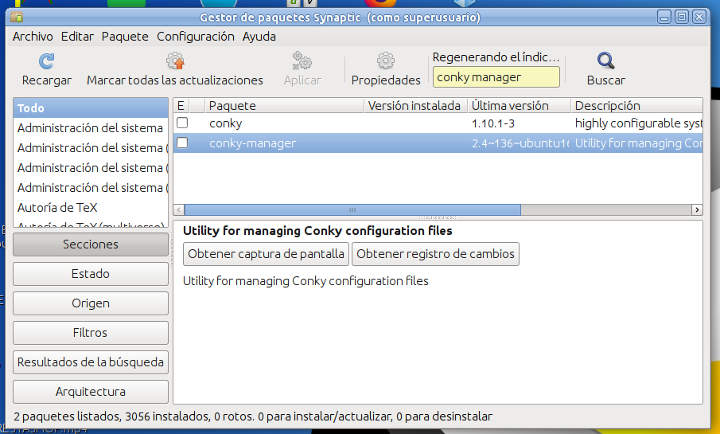
Task: Select first 'Administración del sistema' section
Action: (x=91, y=128)
